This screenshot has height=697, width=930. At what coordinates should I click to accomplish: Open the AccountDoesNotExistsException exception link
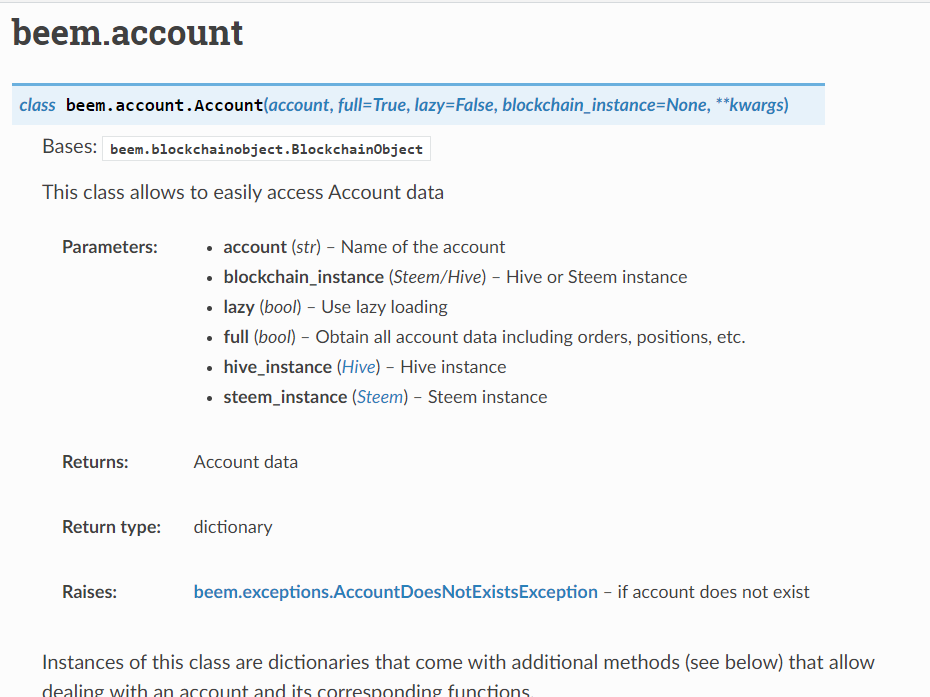(x=396, y=592)
